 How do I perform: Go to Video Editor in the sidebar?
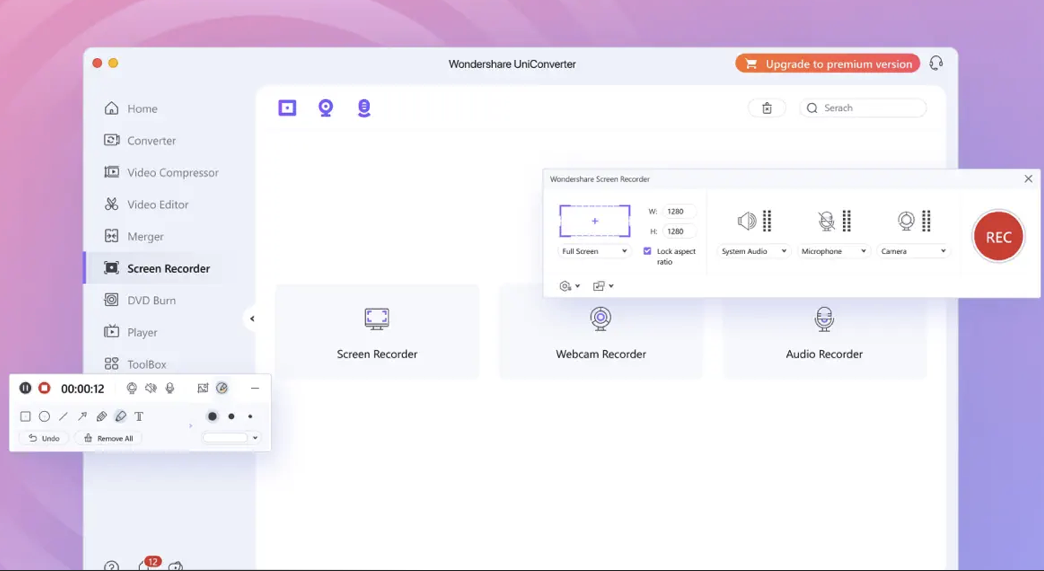[x=147, y=204]
